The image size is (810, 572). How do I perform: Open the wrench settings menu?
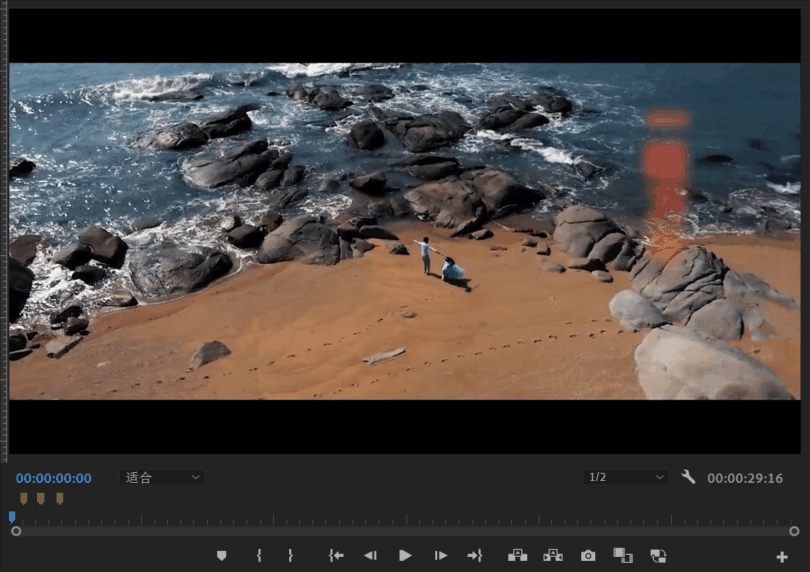(x=688, y=477)
